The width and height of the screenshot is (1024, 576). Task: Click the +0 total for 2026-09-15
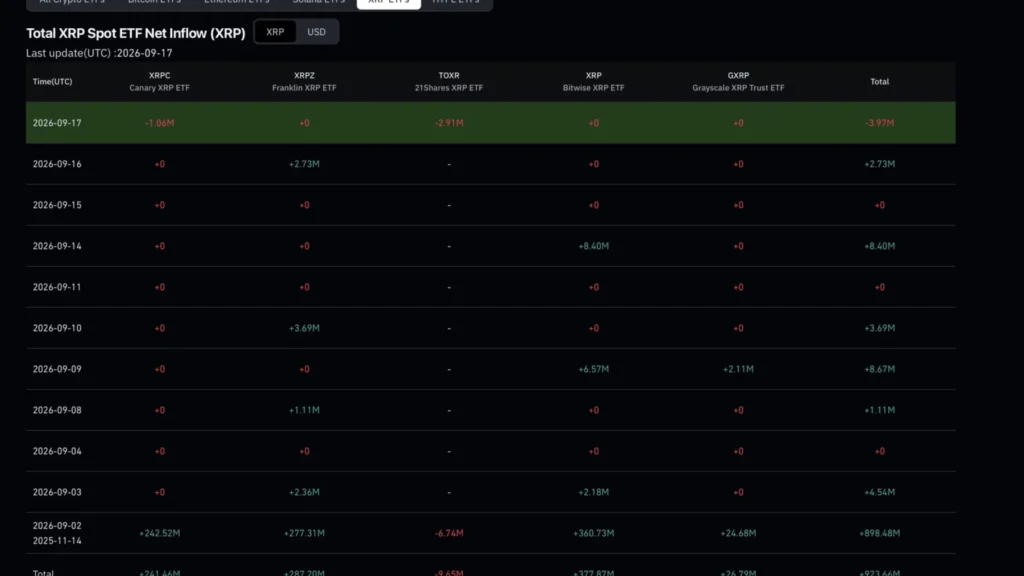[x=880, y=205]
